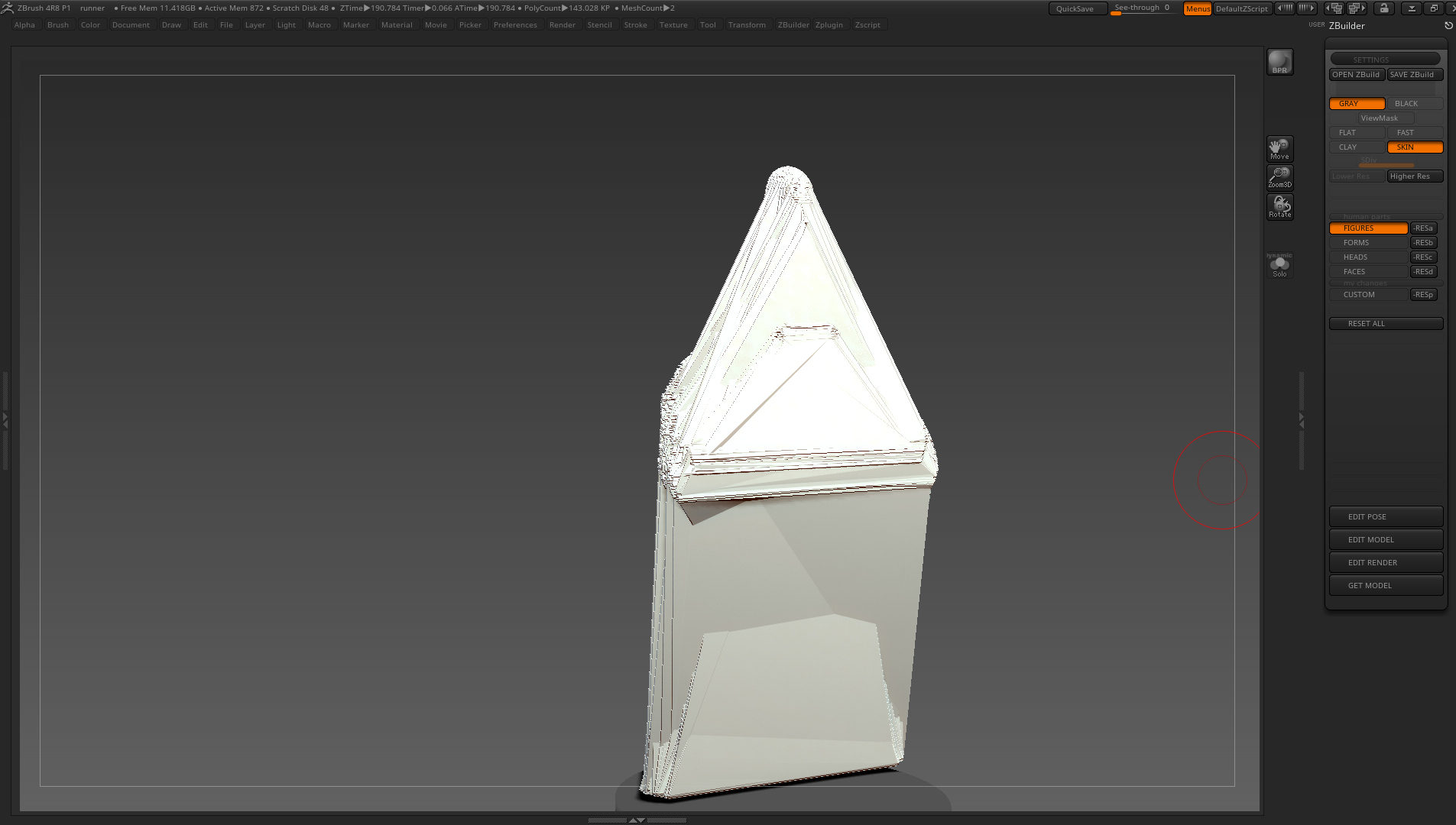Click the ZBuilder palette refresh icon
The height and width of the screenshot is (825, 1456).
[x=1448, y=26]
